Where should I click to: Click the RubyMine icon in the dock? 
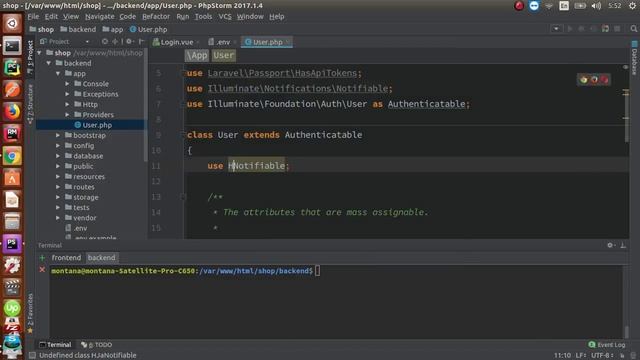[12, 133]
